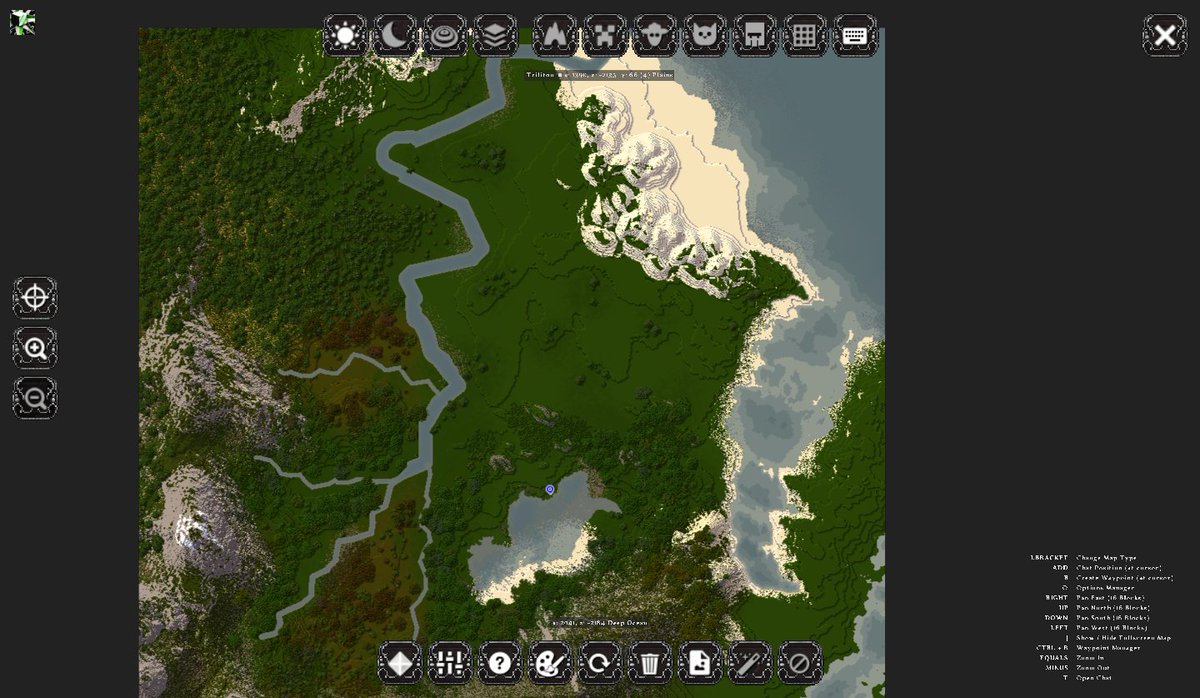Switch map to Night view

(395, 35)
